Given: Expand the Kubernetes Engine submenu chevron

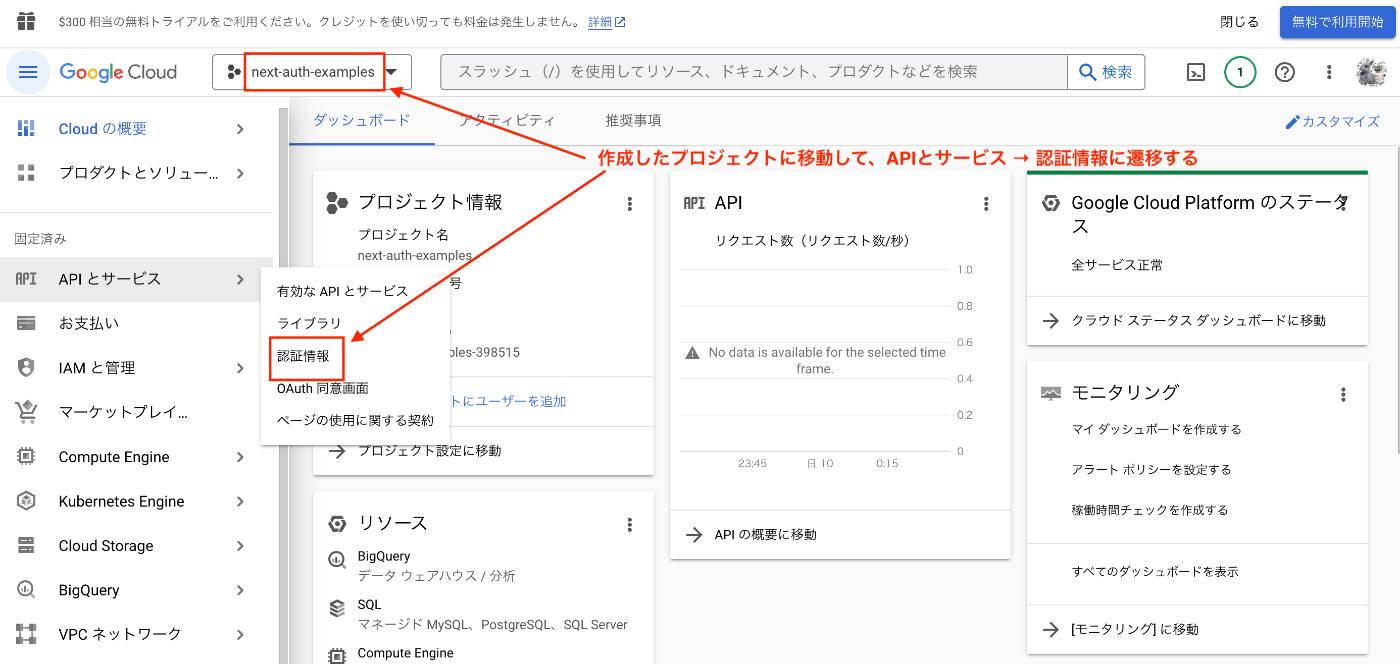Looking at the screenshot, I should (x=240, y=501).
